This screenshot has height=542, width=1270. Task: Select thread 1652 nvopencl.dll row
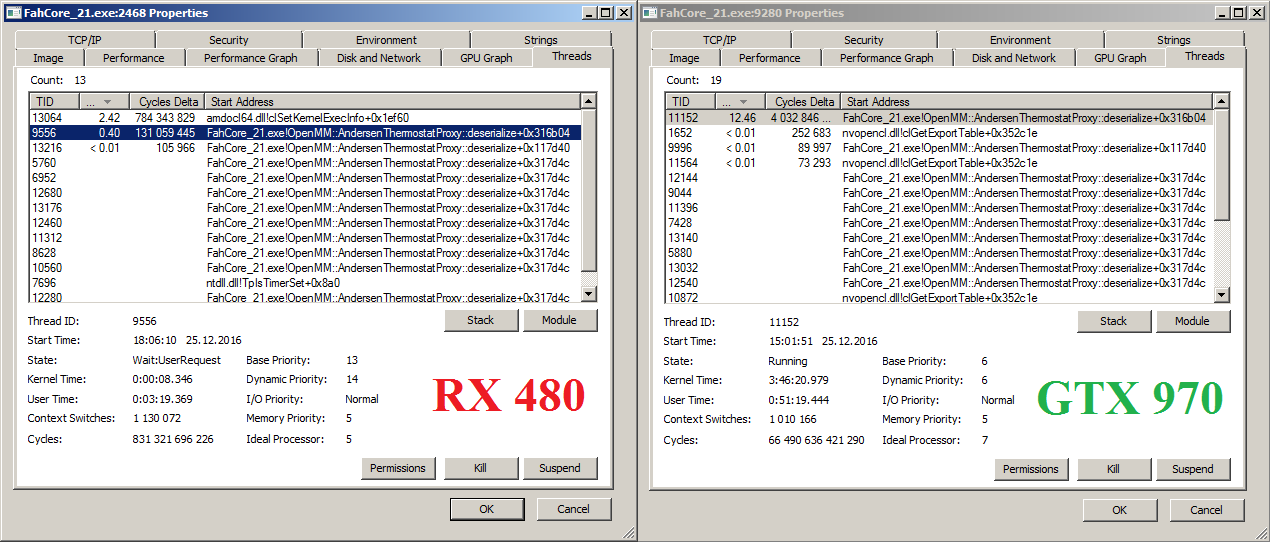pyautogui.click(x=939, y=132)
